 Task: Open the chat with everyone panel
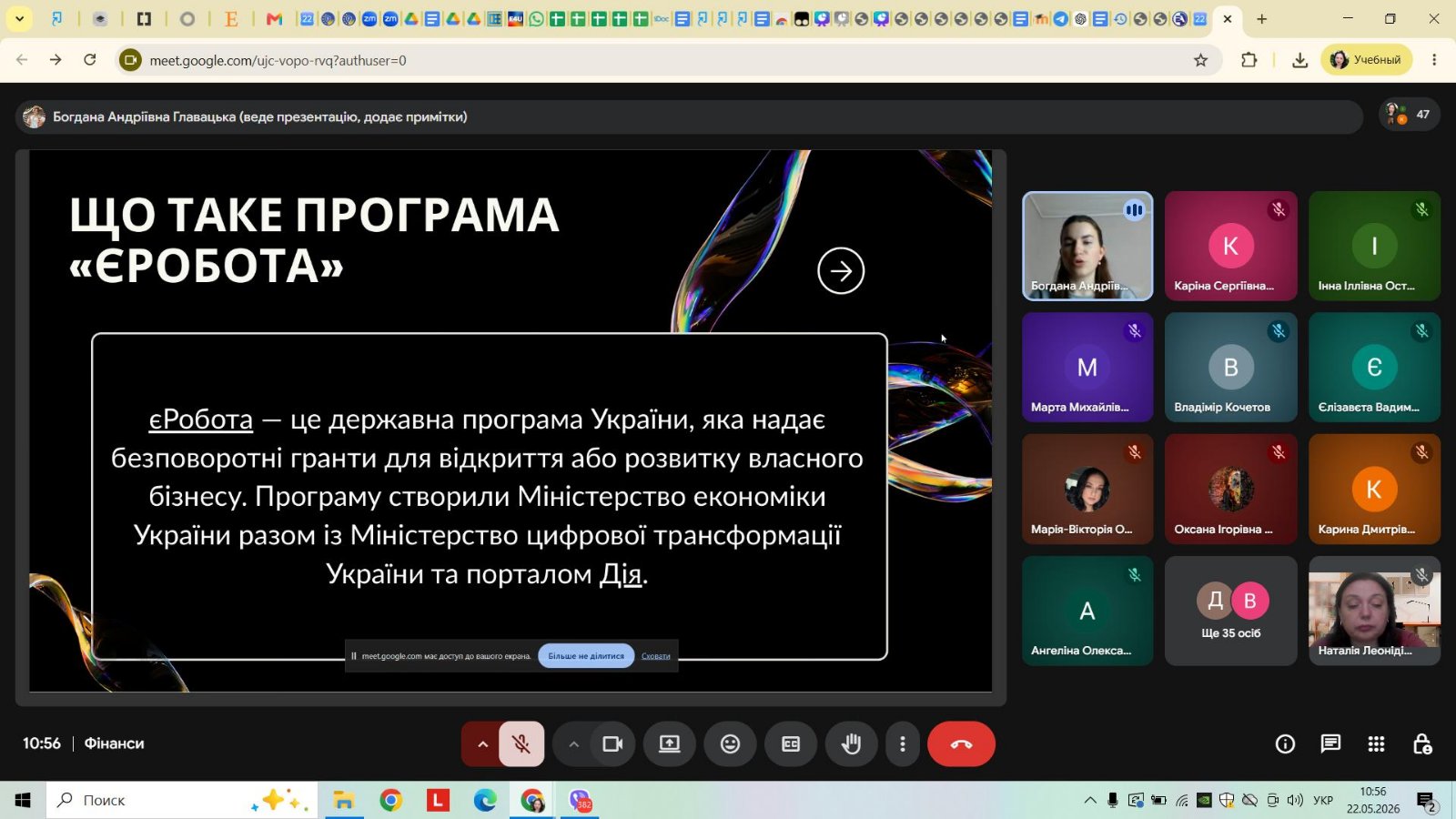(x=1330, y=744)
